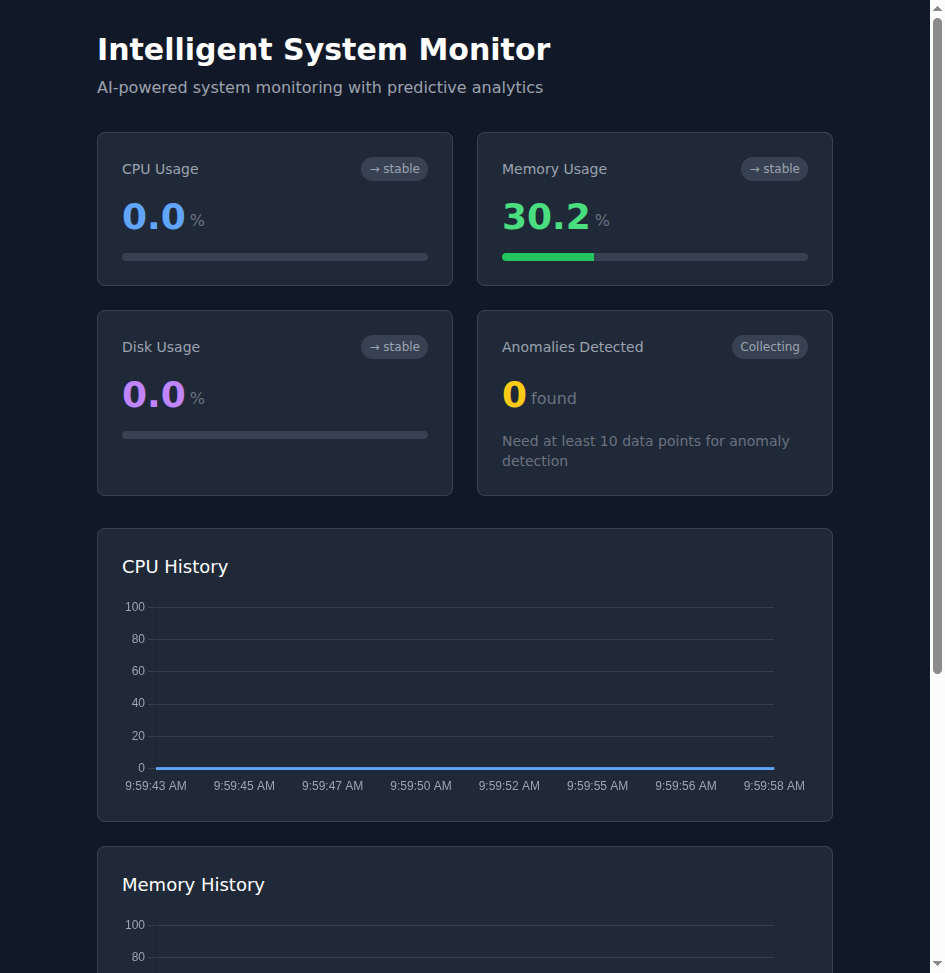945x973 pixels.
Task: Expand the Memory History panel
Action: tap(465, 885)
